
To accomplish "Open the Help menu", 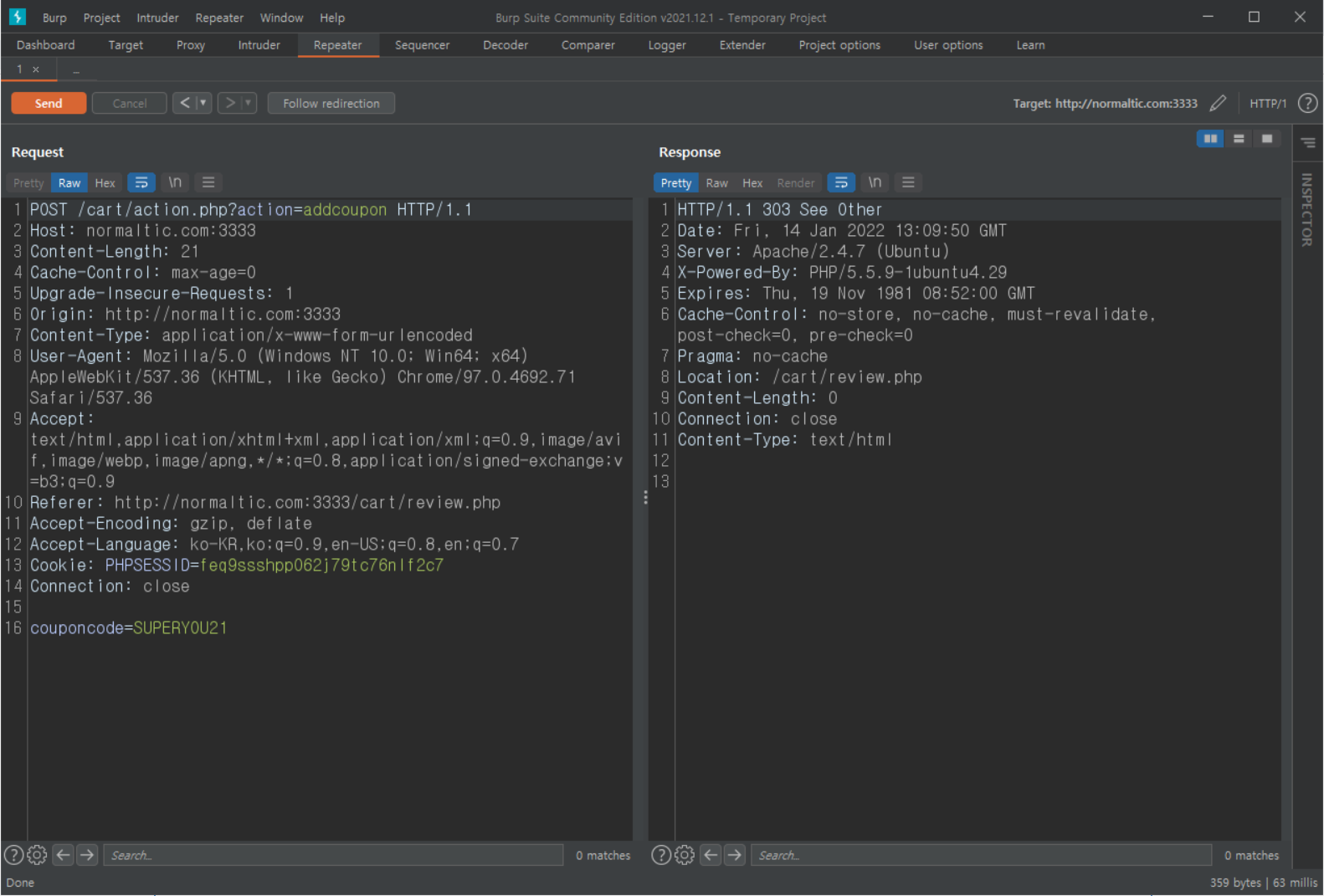I will 332,18.
